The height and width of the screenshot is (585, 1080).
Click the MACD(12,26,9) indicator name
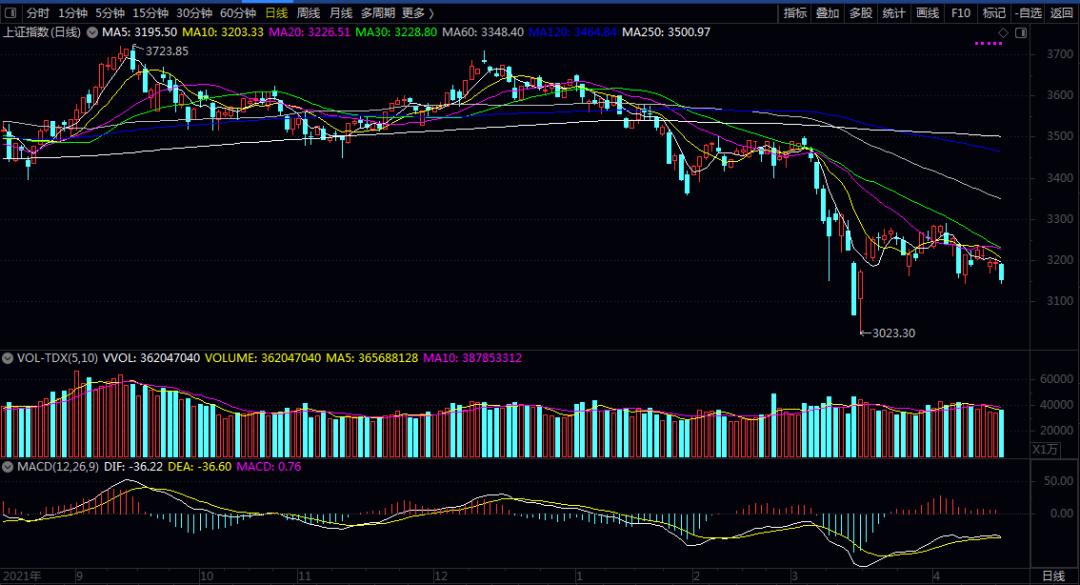pyautogui.click(x=58, y=466)
